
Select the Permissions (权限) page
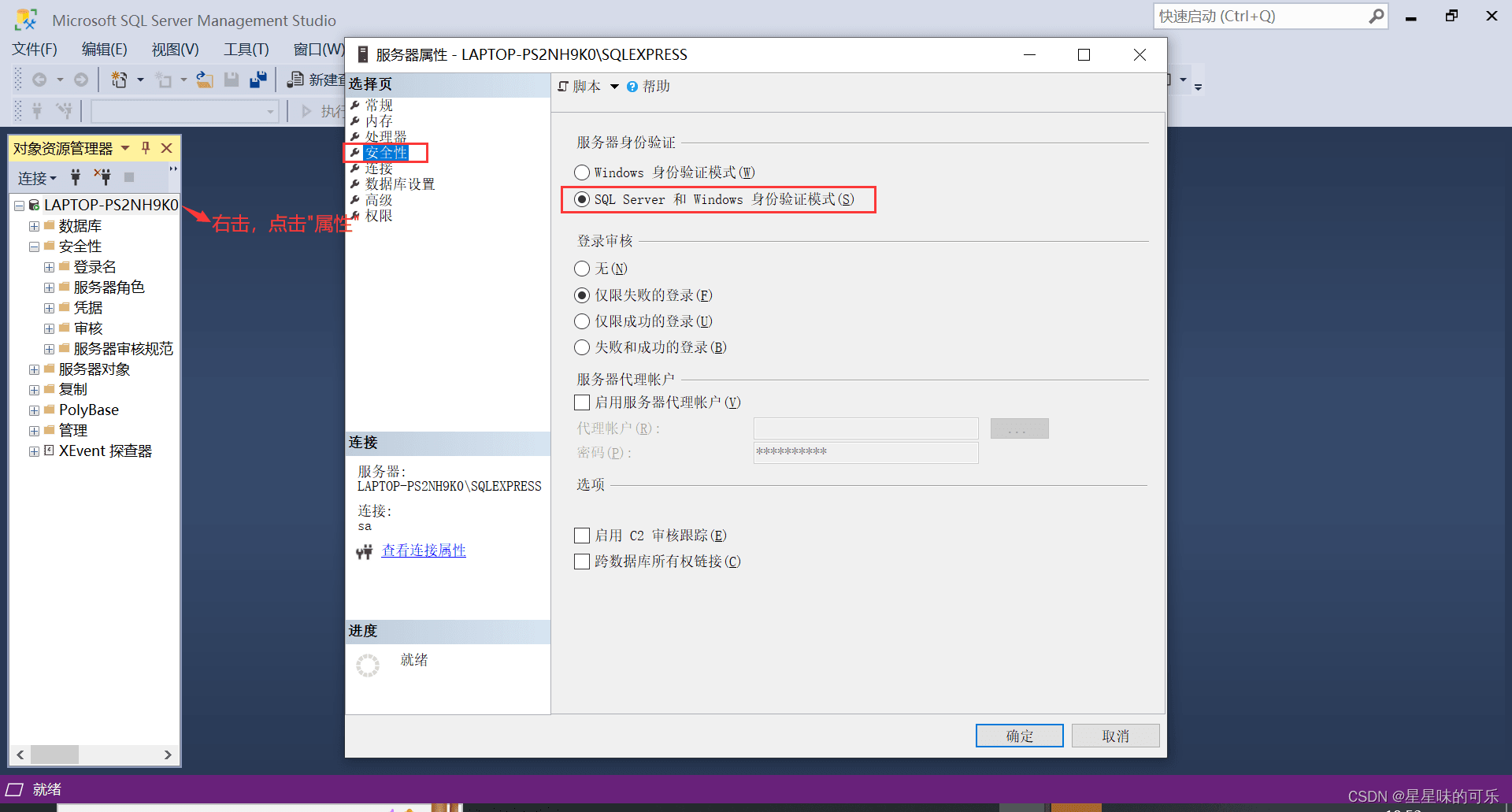point(379,216)
